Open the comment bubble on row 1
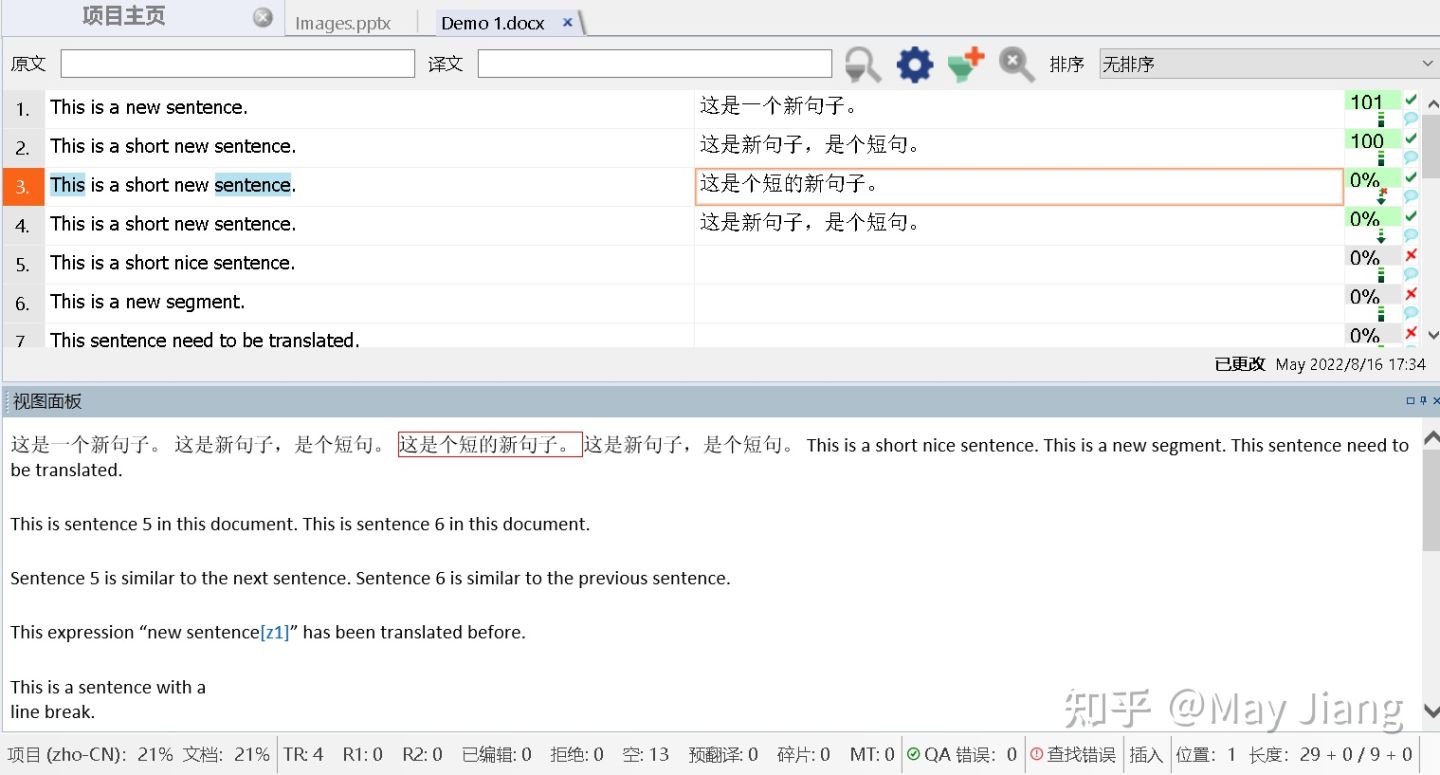 tap(1411, 118)
